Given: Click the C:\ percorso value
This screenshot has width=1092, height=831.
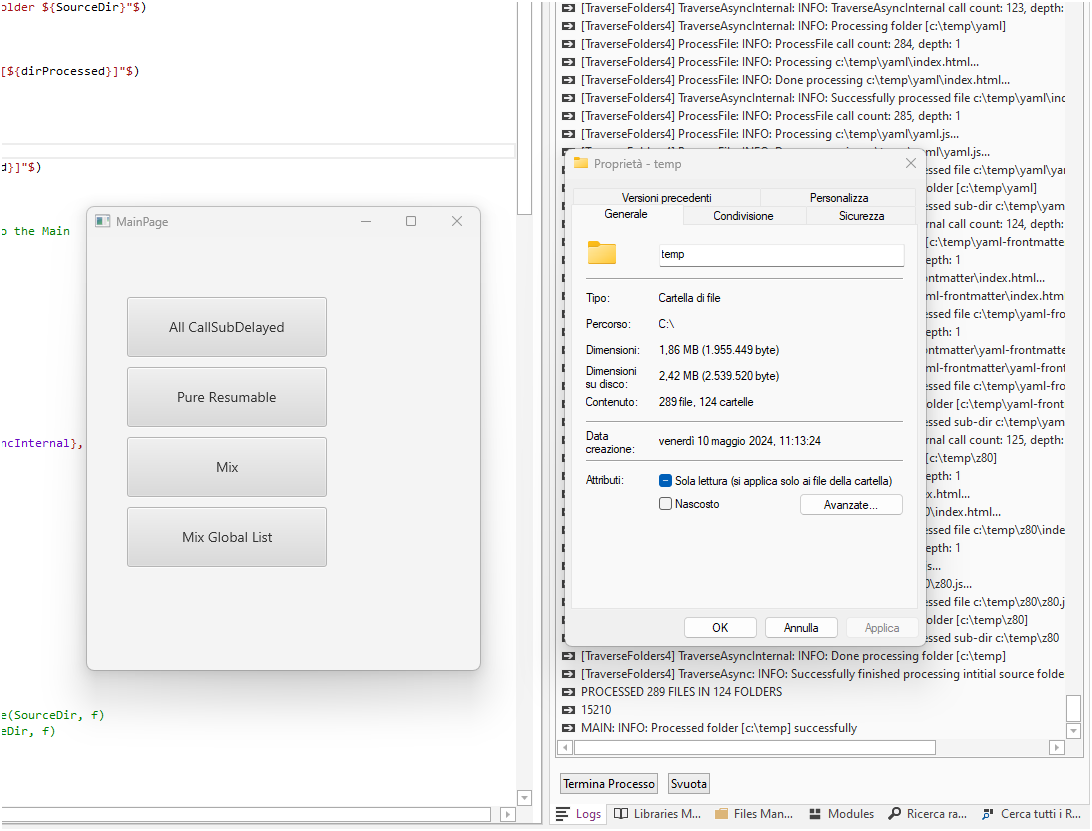Looking at the screenshot, I should point(666,324).
